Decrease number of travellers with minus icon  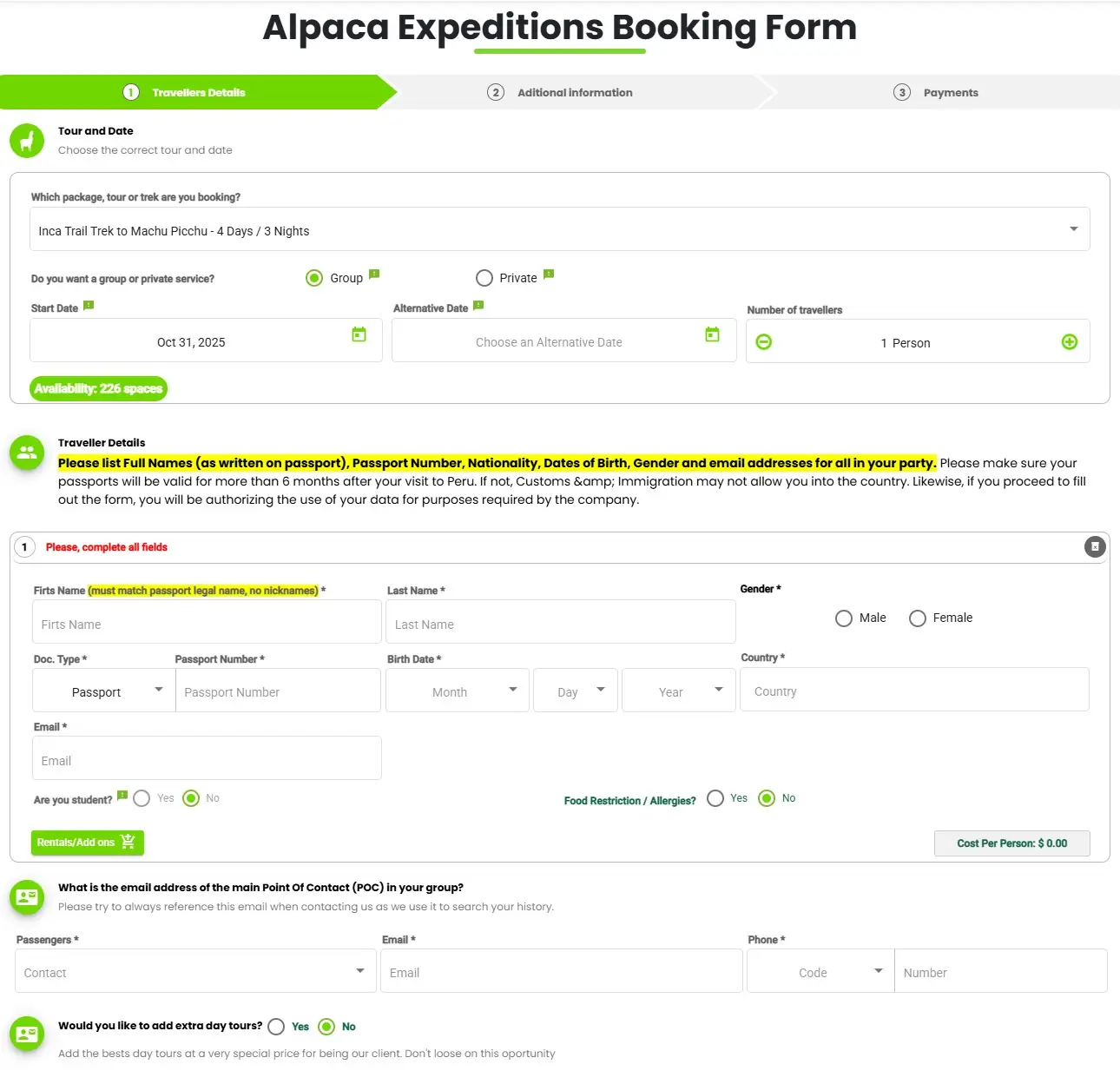(x=764, y=342)
